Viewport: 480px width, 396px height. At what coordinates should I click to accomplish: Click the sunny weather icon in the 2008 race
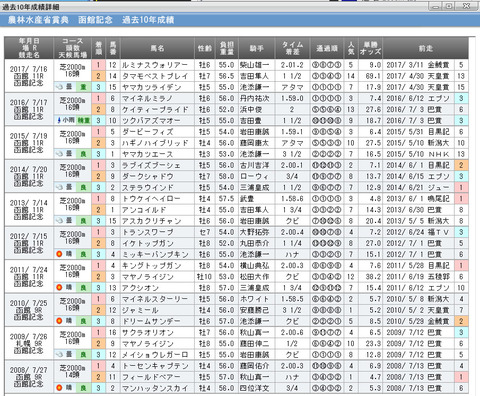(x=59, y=388)
